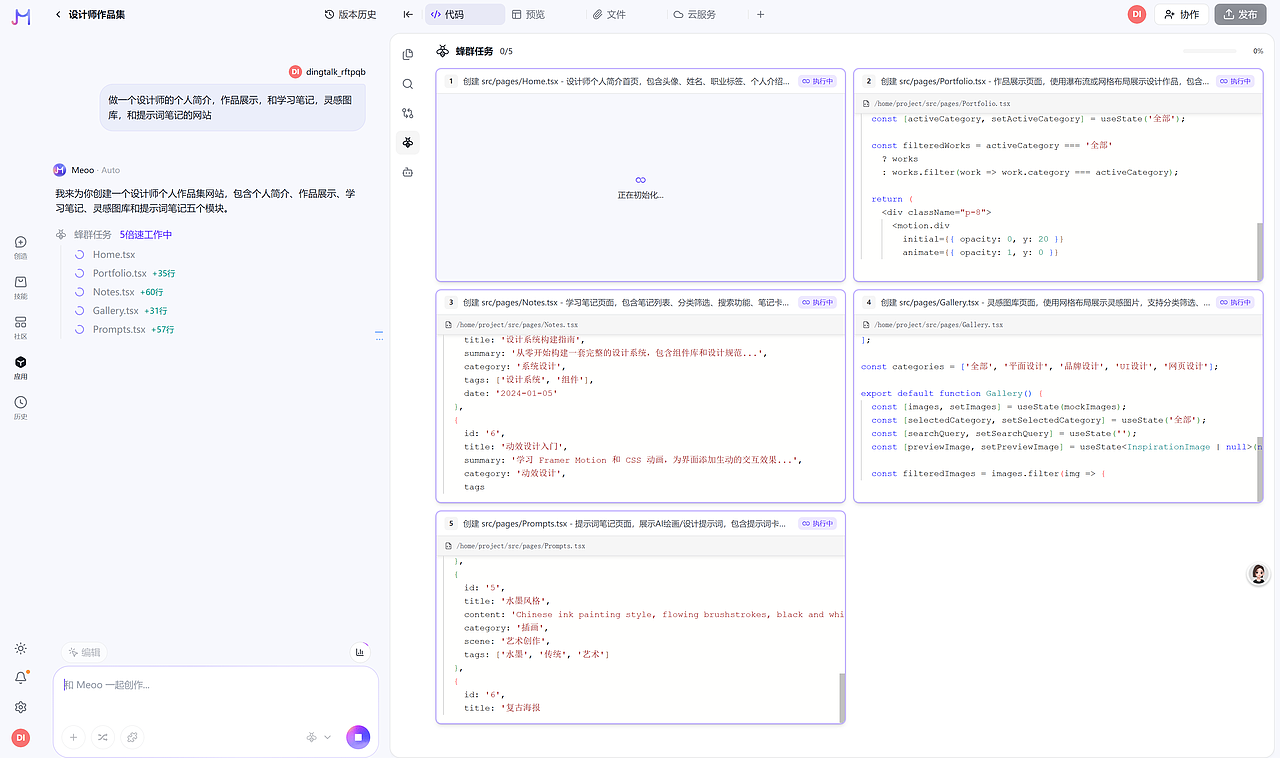The width and height of the screenshot is (1280, 758).
Task: Open the ellipsis options beside the chat panel
Action: tap(379, 338)
